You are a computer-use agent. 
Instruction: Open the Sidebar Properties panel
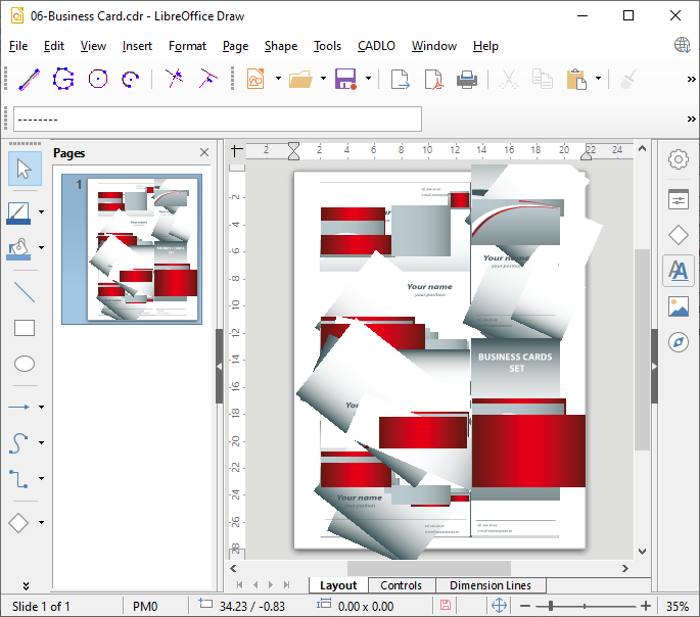[678, 199]
